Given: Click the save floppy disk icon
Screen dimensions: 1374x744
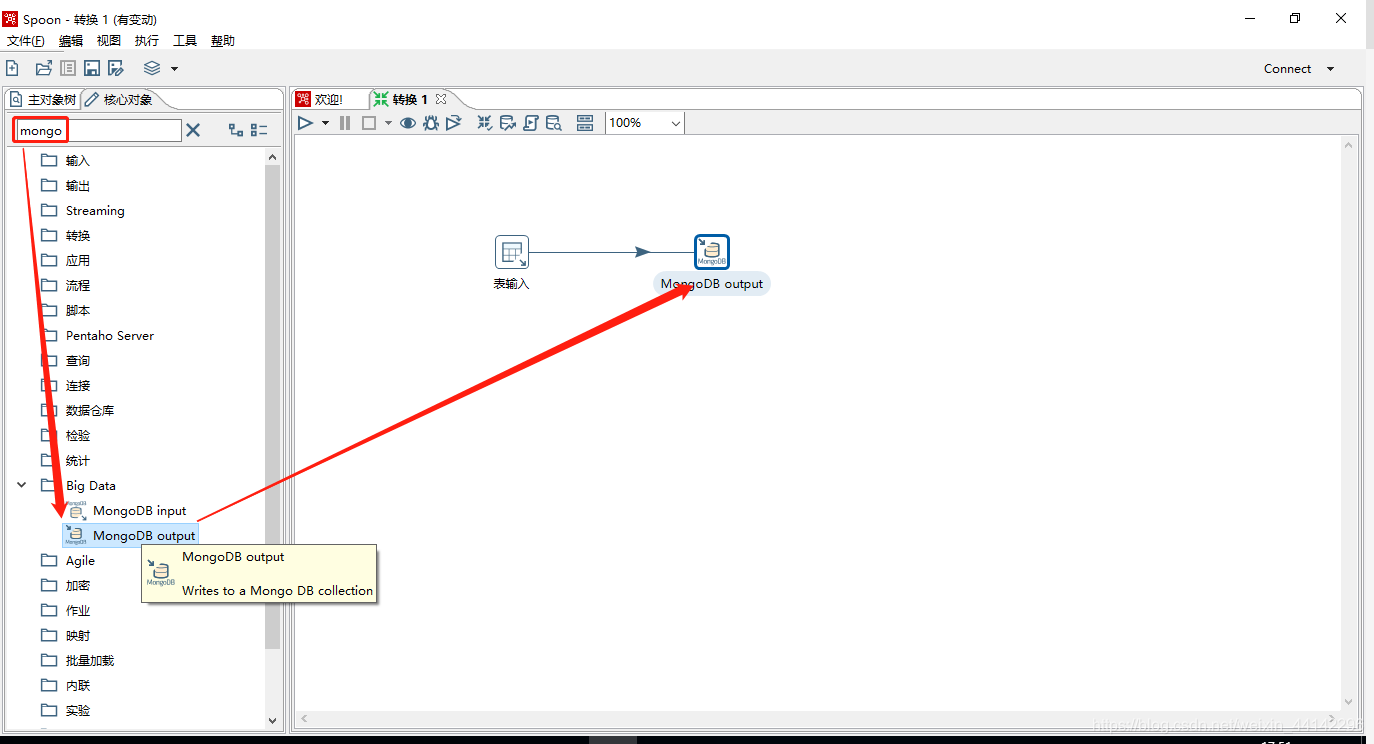Looking at the screenshot, I should pyautogui.click(x=92, y=68).
